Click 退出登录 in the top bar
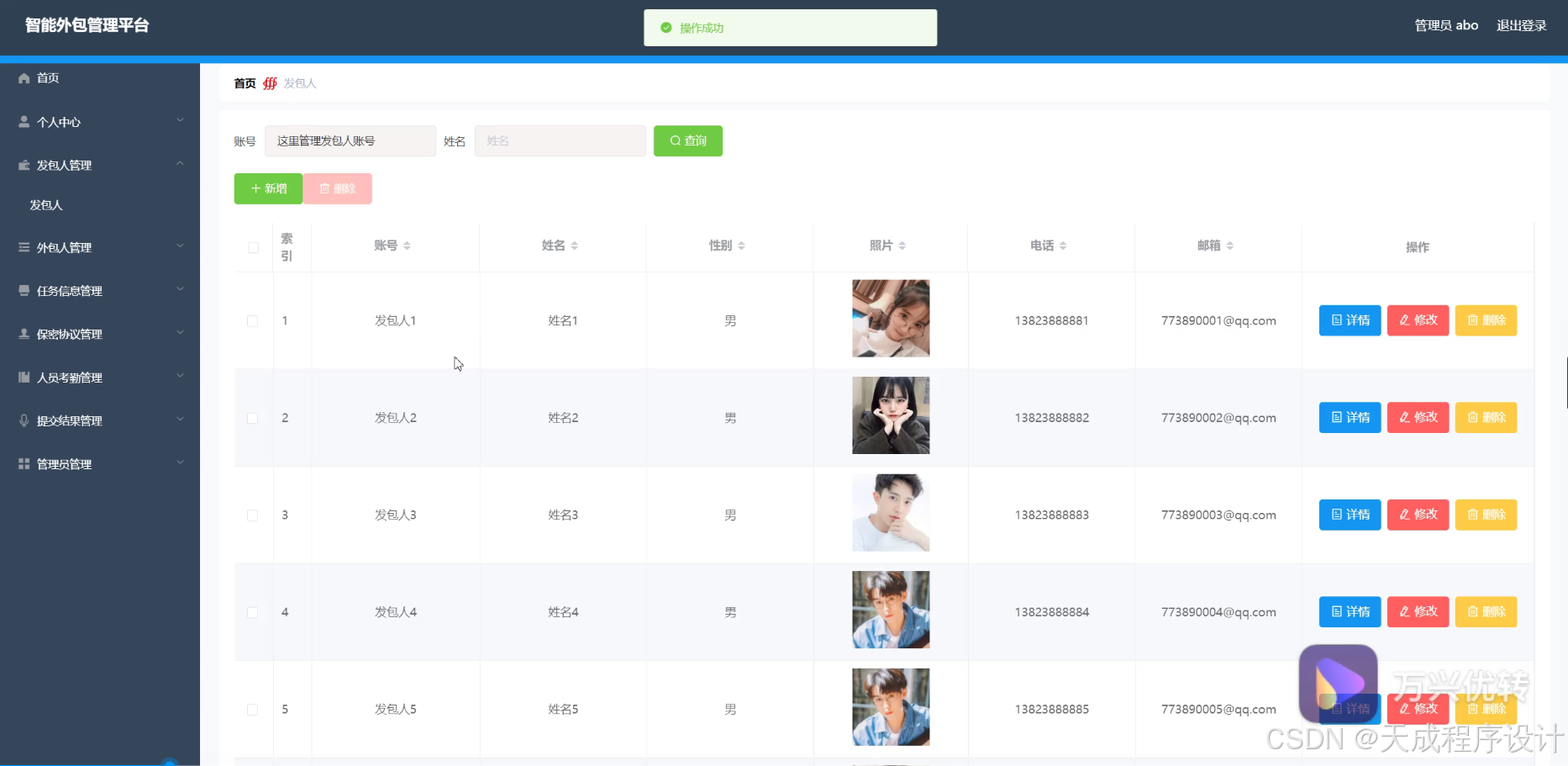 [x=1521, y=25]
